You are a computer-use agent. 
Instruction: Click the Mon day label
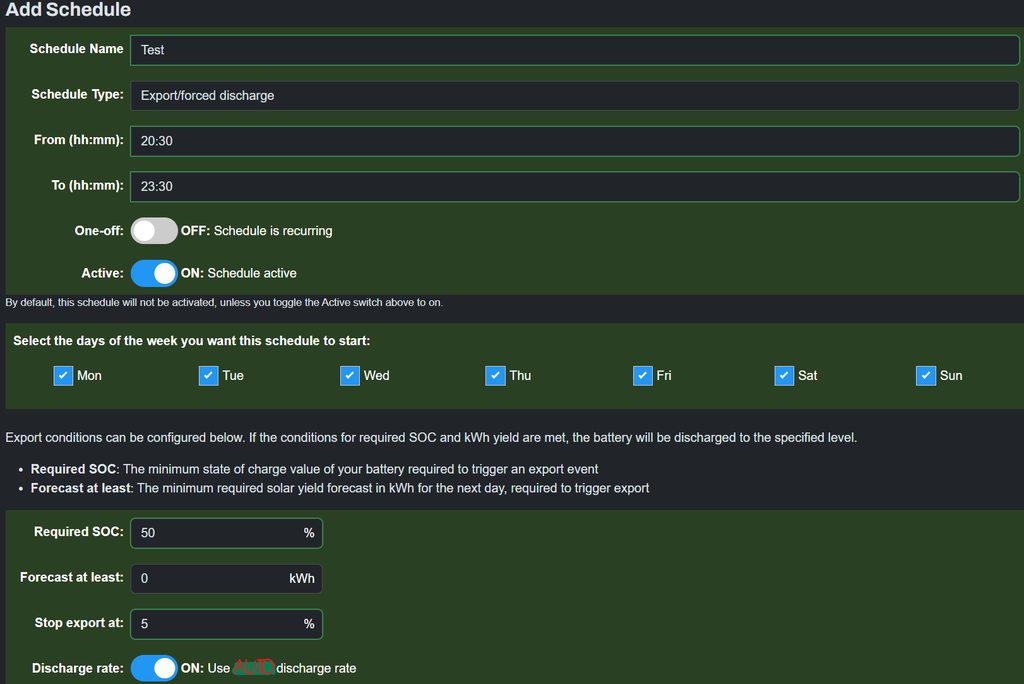pyautogui.click(x=89, y=376)
